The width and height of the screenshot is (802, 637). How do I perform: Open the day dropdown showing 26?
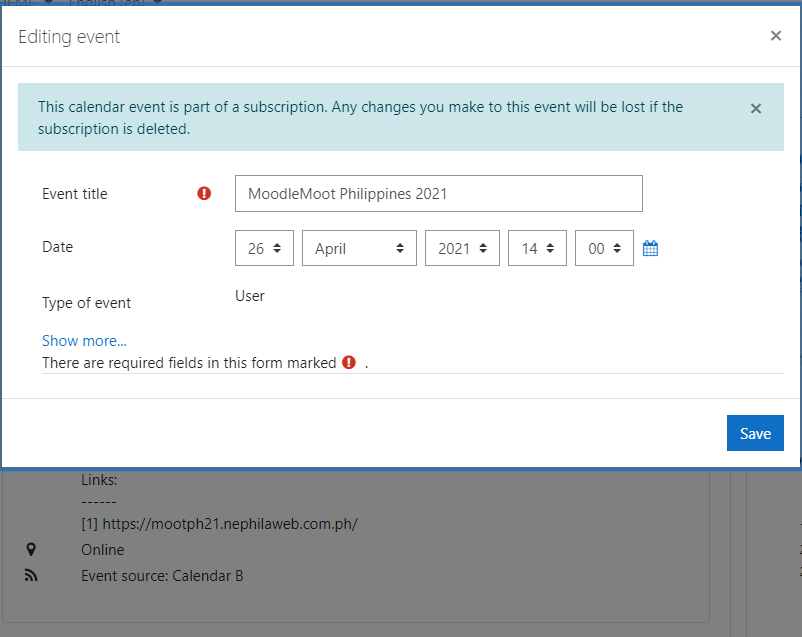tap(264, 248)
